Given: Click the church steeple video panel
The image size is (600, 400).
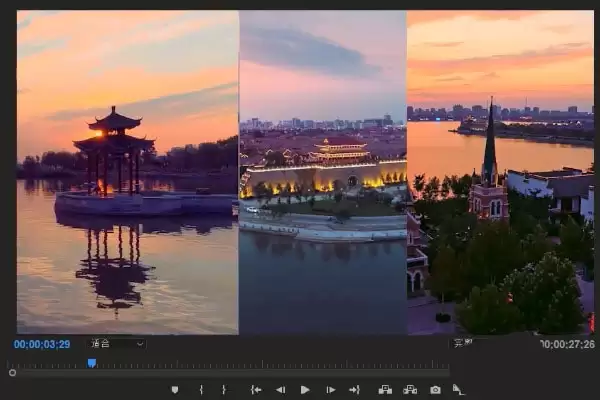Looking at the screenshot, I should [501, 172].
